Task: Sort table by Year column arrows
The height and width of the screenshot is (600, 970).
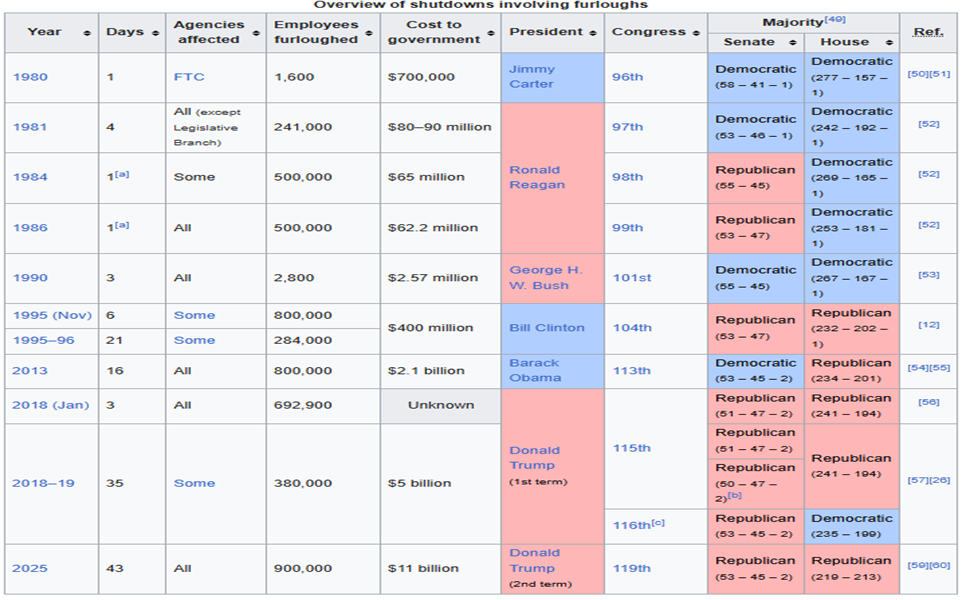Action: click(x=87, y=33)
